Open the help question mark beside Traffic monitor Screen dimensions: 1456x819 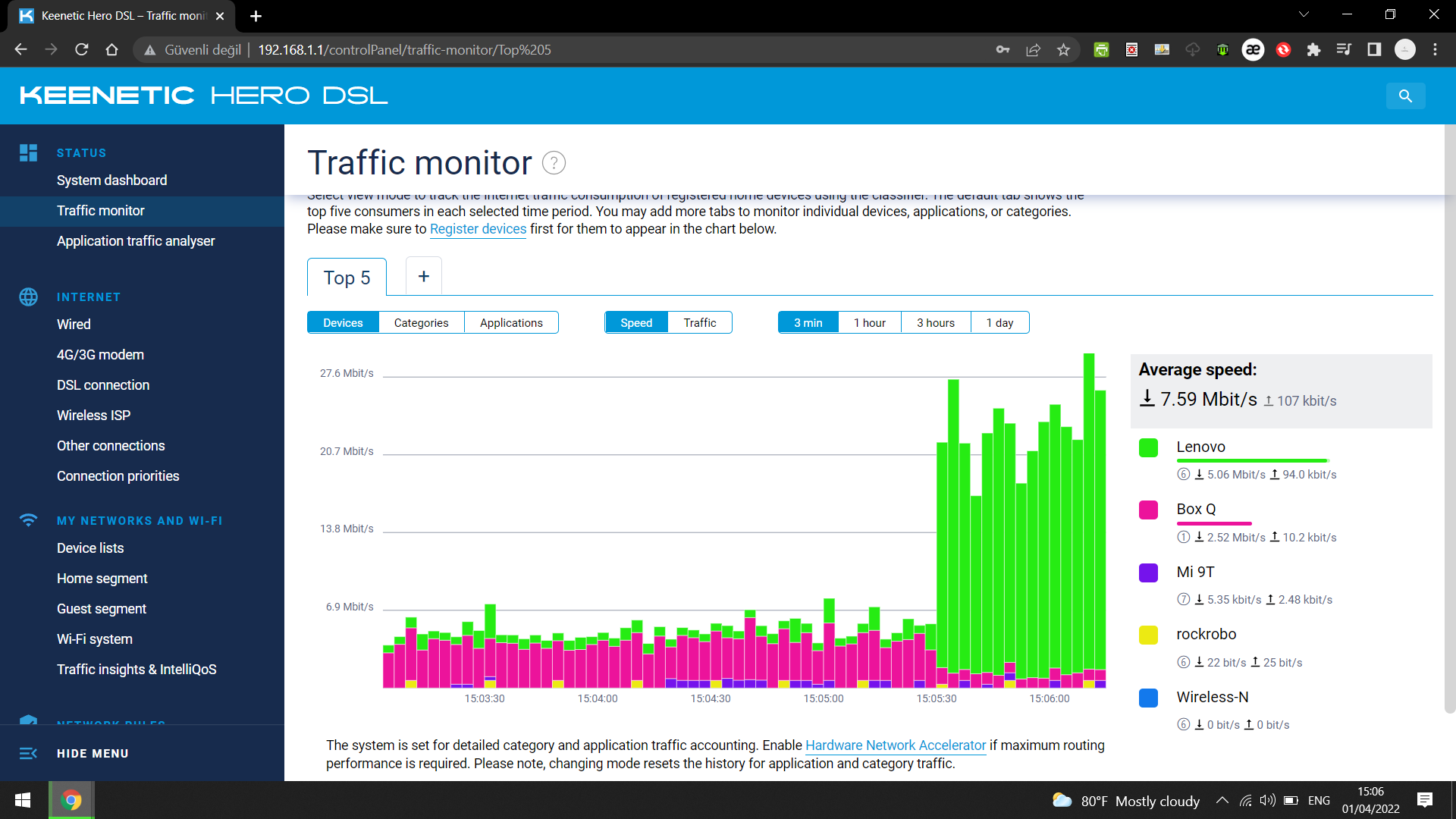coord(554,163)
